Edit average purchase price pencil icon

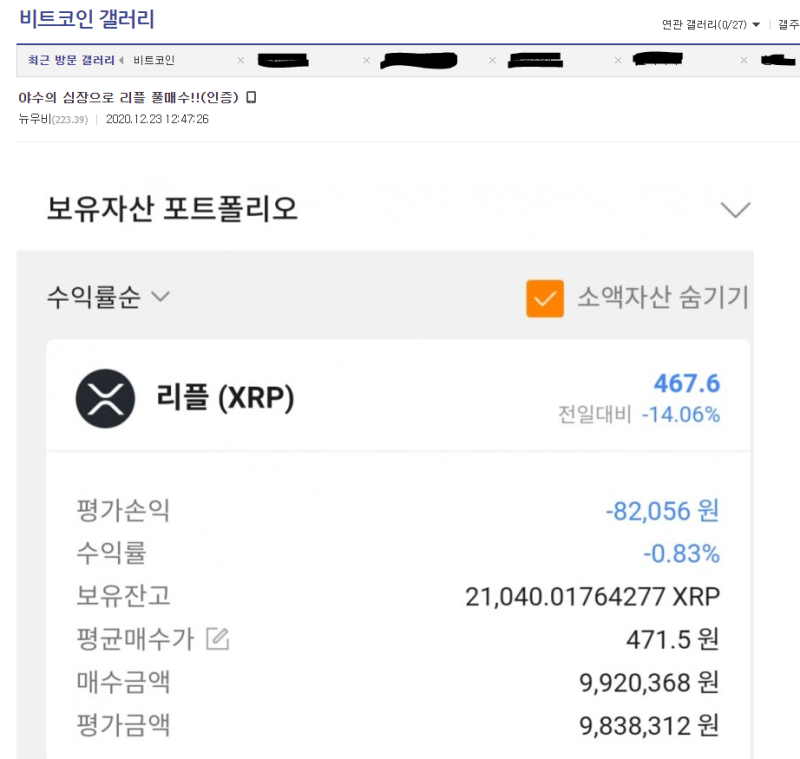(x=218, y=639)
